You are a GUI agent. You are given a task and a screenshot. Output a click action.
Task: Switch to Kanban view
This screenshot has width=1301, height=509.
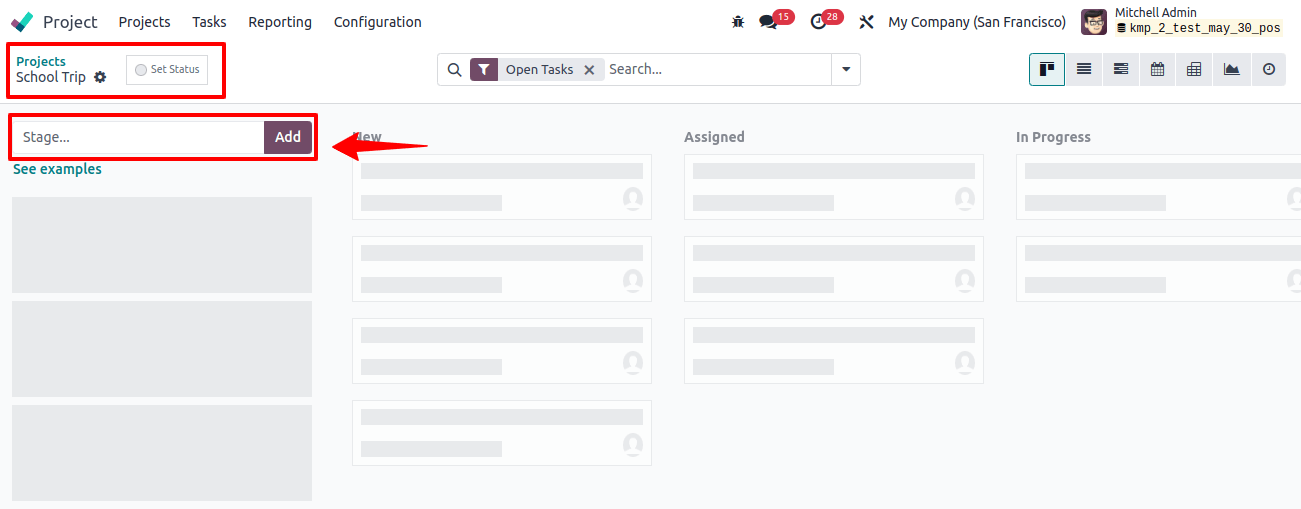click(1047, 69)
